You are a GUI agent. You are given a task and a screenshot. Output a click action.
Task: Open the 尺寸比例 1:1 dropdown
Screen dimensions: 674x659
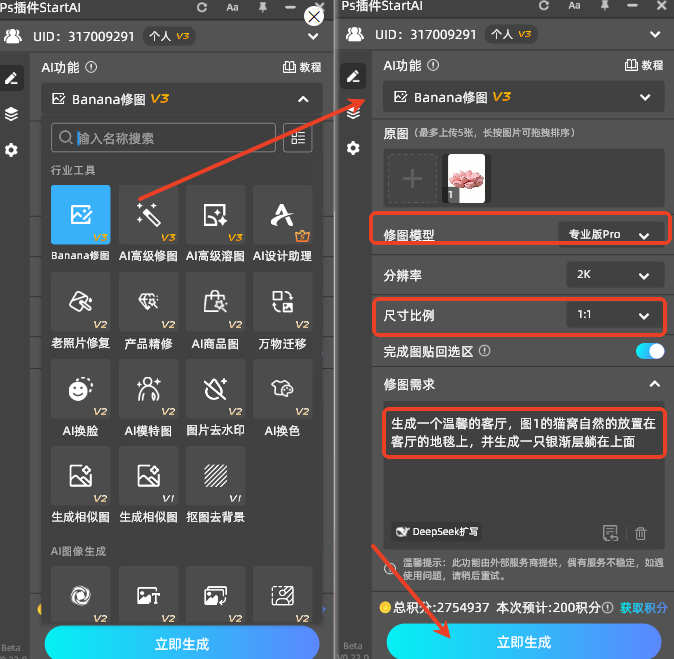pyautogui.click(x=616, y=315)
